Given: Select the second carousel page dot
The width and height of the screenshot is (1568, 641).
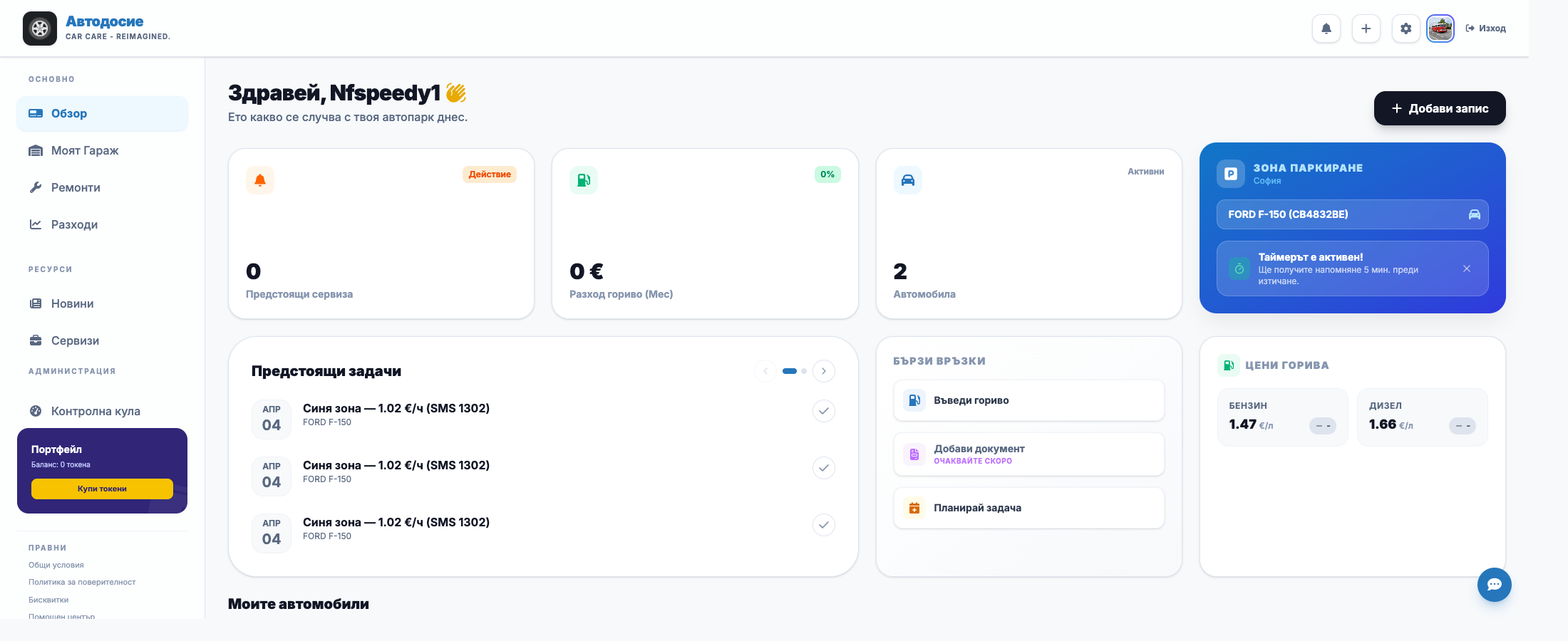Looking at the screenshot, I should (x=804, y=371).
